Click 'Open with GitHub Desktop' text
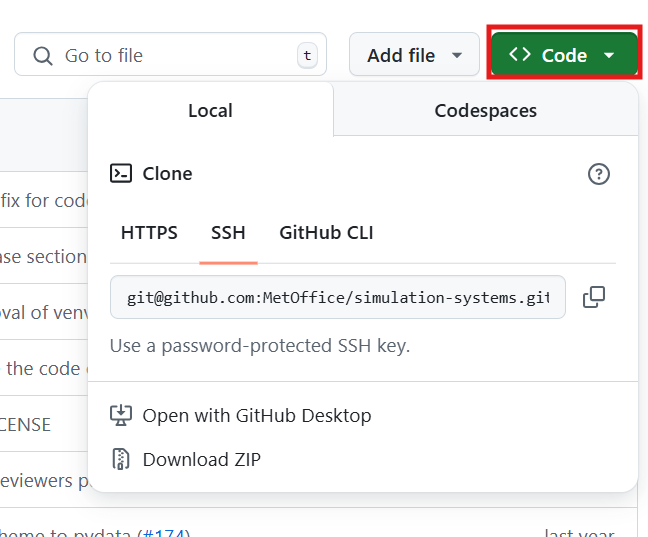The height and width of the screenshot is (537, 648). point(257,415)
